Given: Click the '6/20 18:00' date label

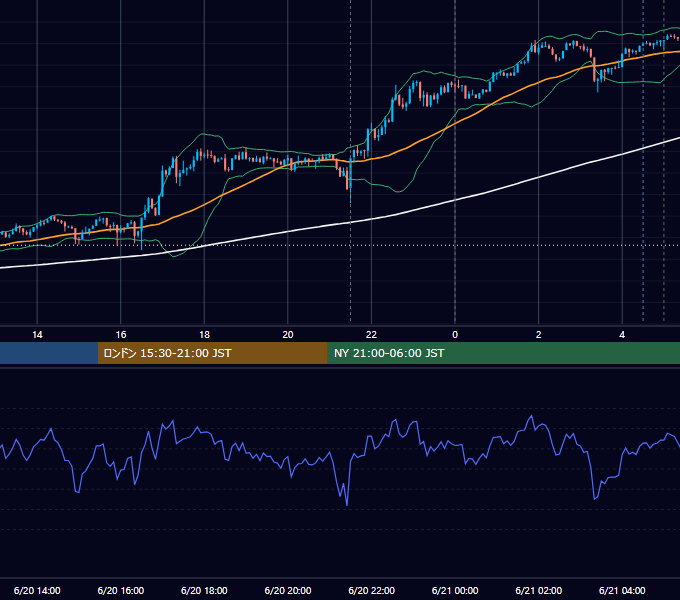Looking at the screenshot, I should click(204, 590).
